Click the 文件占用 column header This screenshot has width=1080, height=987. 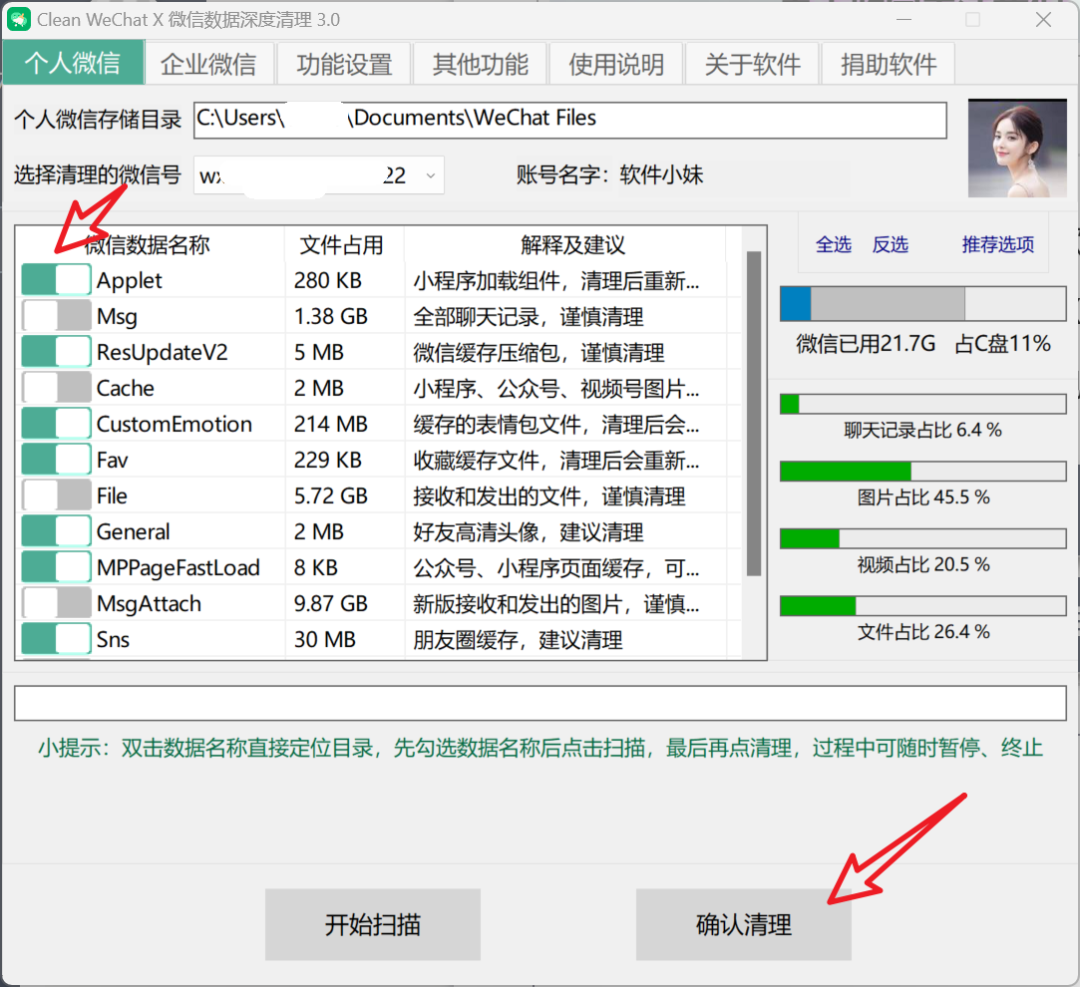click(x=342, y=245)
